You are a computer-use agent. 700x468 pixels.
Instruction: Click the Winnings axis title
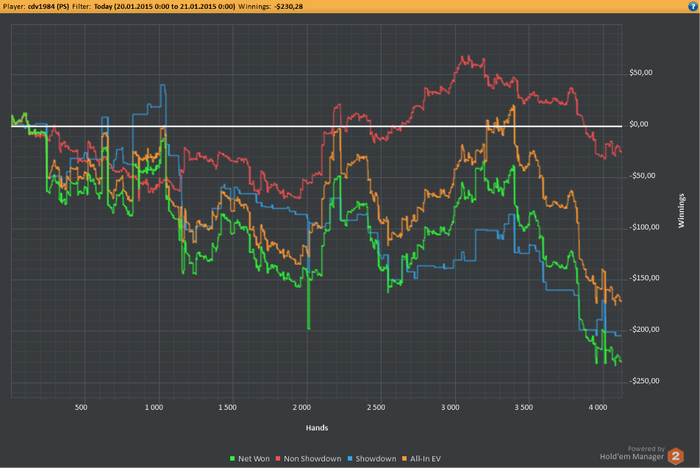[x=681, y=211]
